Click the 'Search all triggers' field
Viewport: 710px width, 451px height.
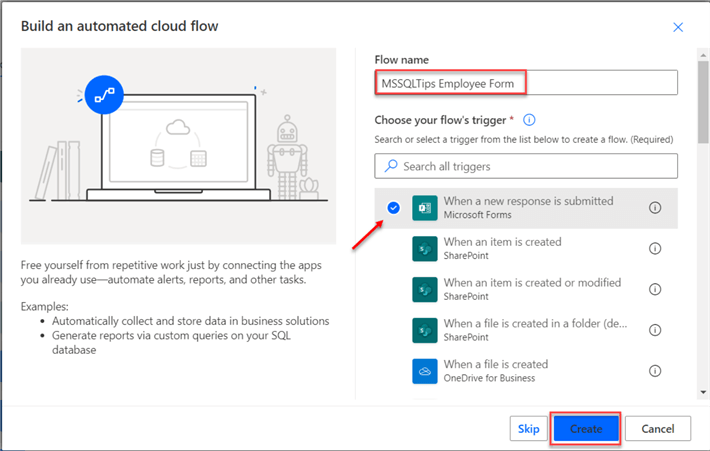pyautogui.click(x=526, y=166)
